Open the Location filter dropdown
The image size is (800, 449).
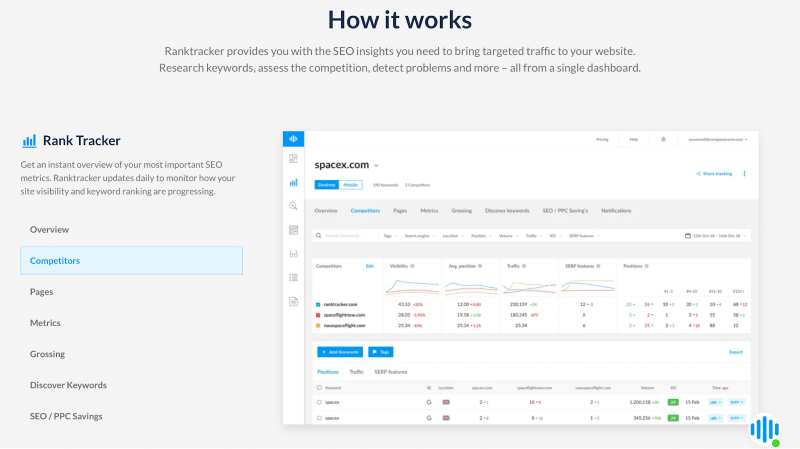(x=453, y=236)
